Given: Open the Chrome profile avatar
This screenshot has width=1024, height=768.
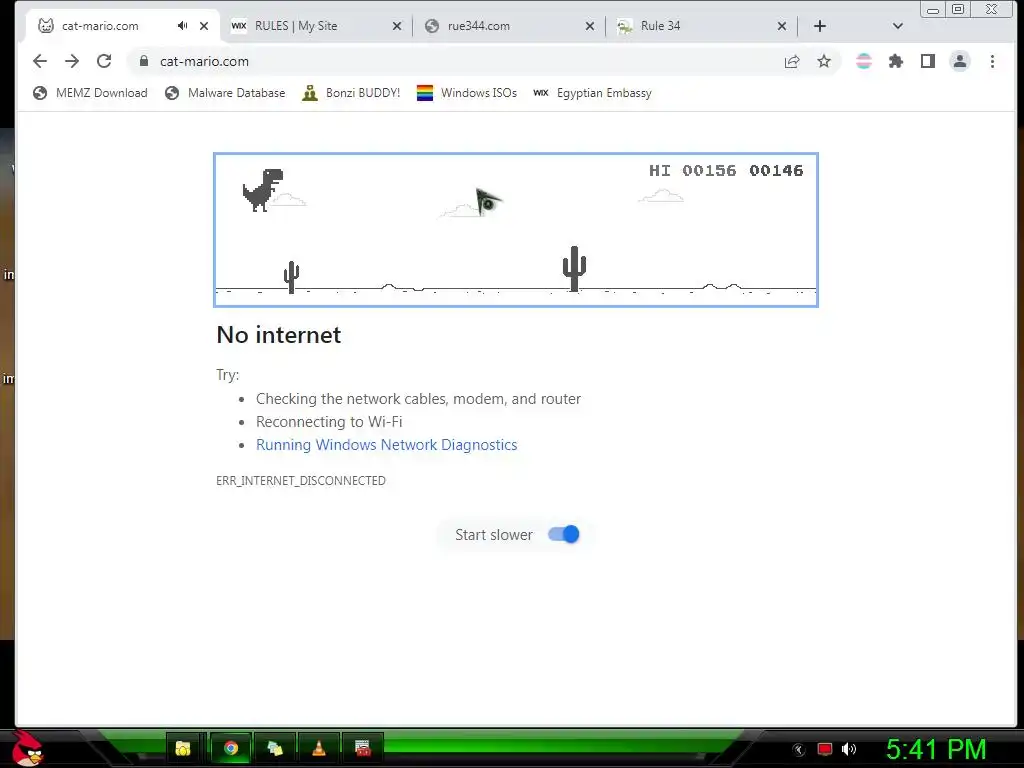Looking at the screenshot, I should point(960,61).
